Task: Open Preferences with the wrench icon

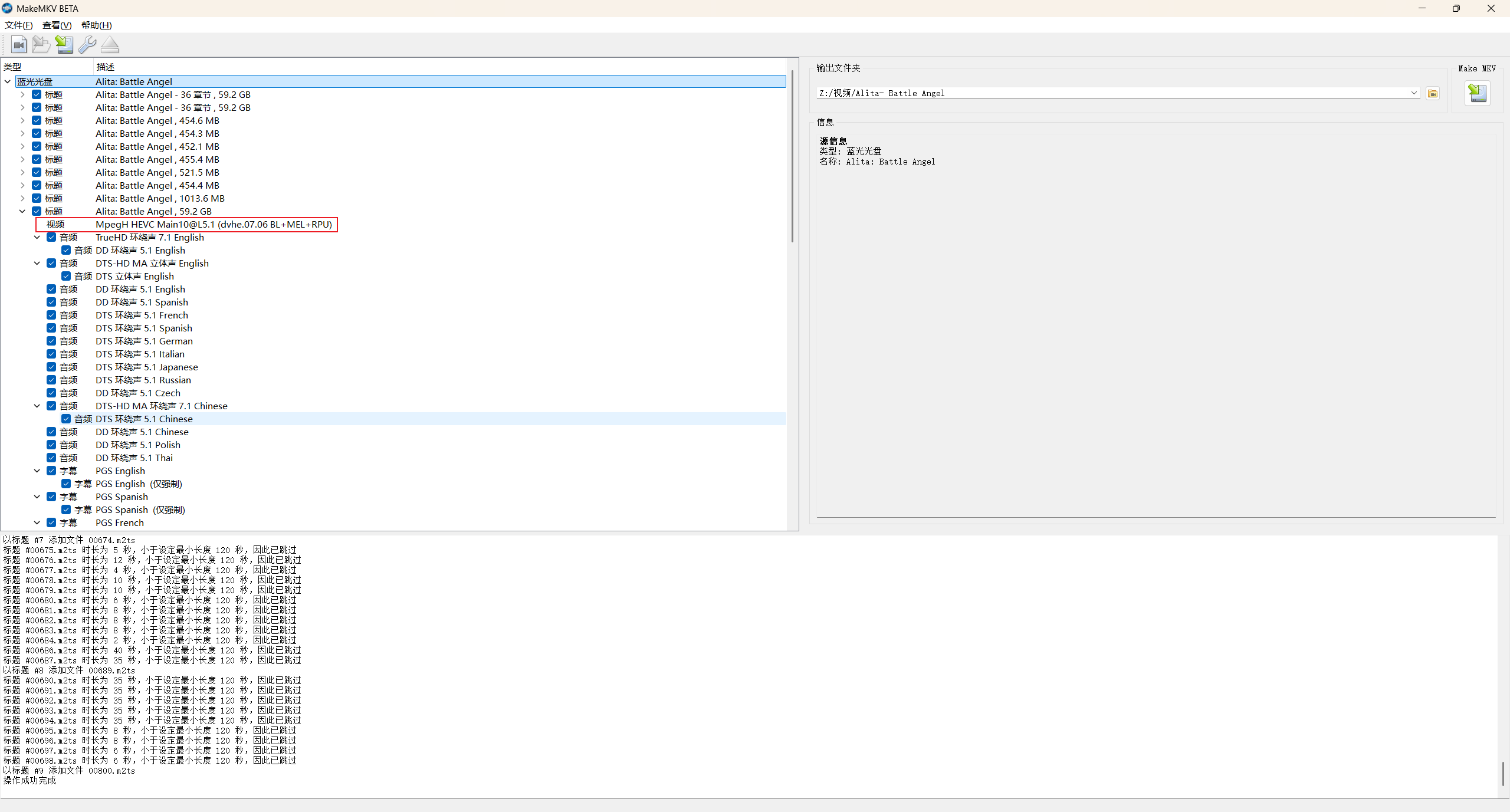Action: click(87, 45)
